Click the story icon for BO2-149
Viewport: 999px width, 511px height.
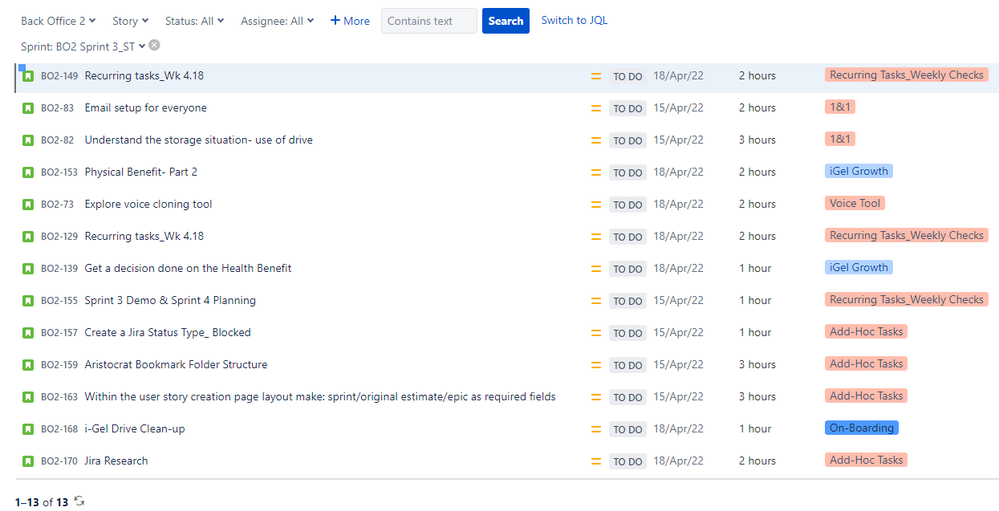[x=28, y=76]
